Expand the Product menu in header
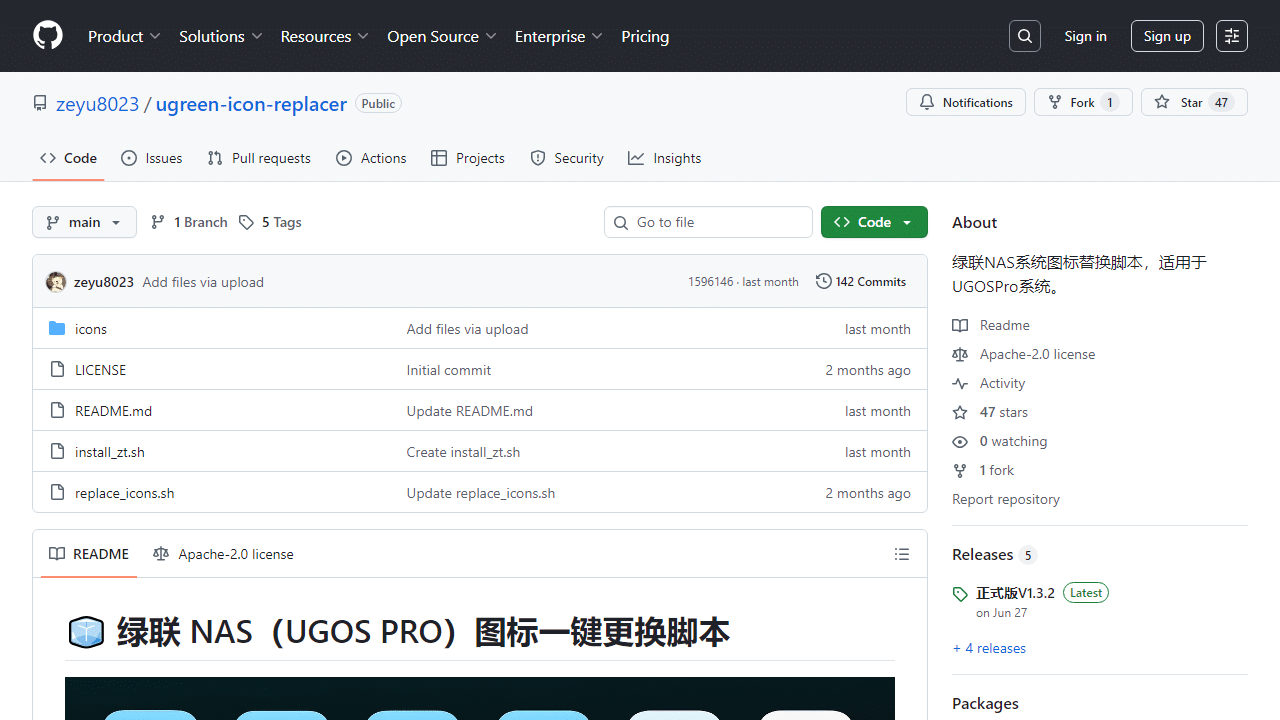Viewport: 1280px width, 720px height. [124, 36]
